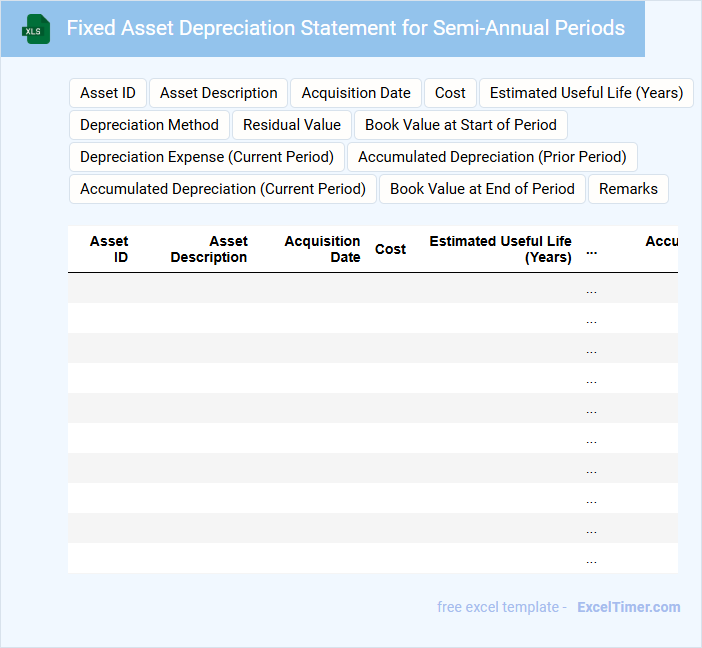The width and height of the screenshot is (702, 648).
Task: Click the Asset ID column header
Action: tap(109, 249)
